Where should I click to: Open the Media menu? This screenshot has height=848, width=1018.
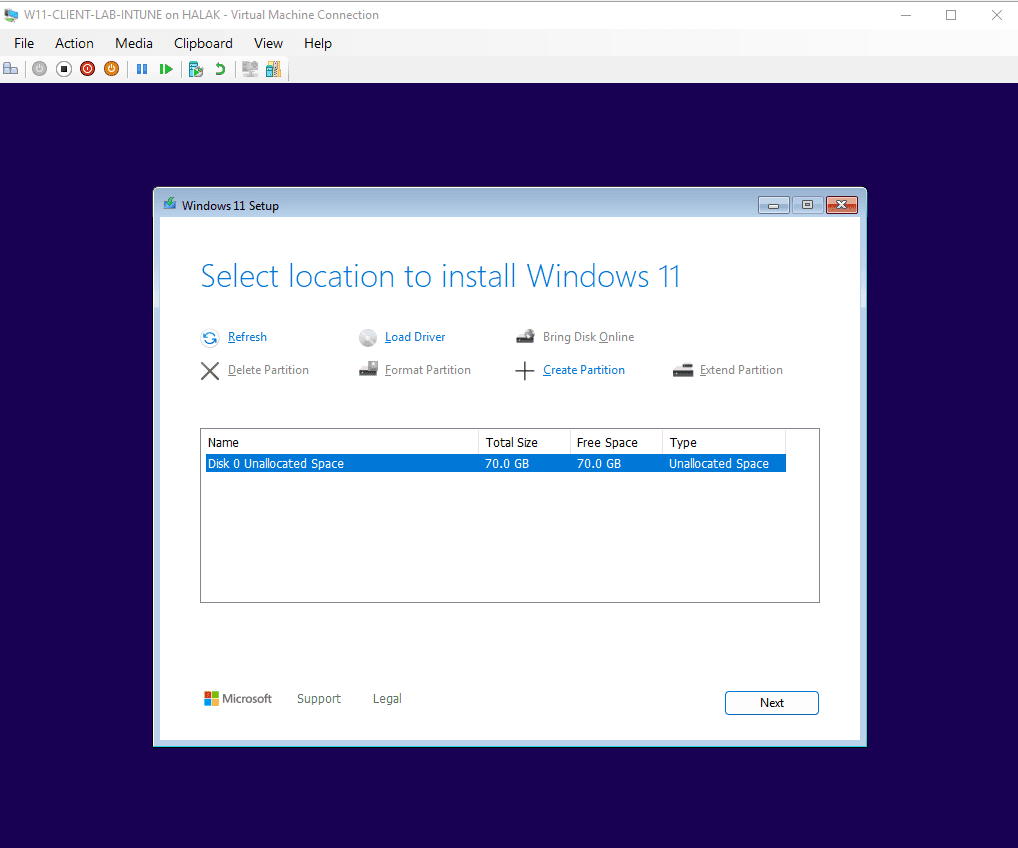tap(133, 43)
